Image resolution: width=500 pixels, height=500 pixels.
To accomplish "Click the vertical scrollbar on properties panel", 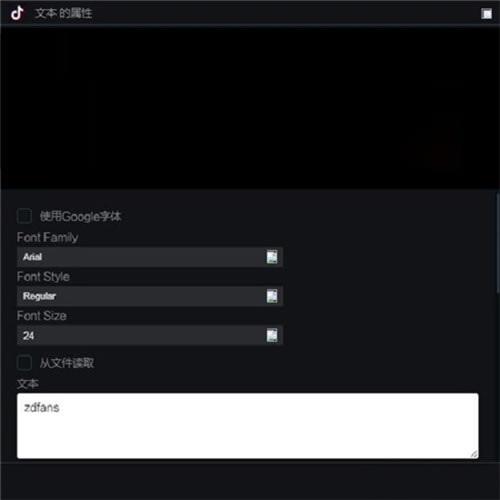I will coord(498,243).
